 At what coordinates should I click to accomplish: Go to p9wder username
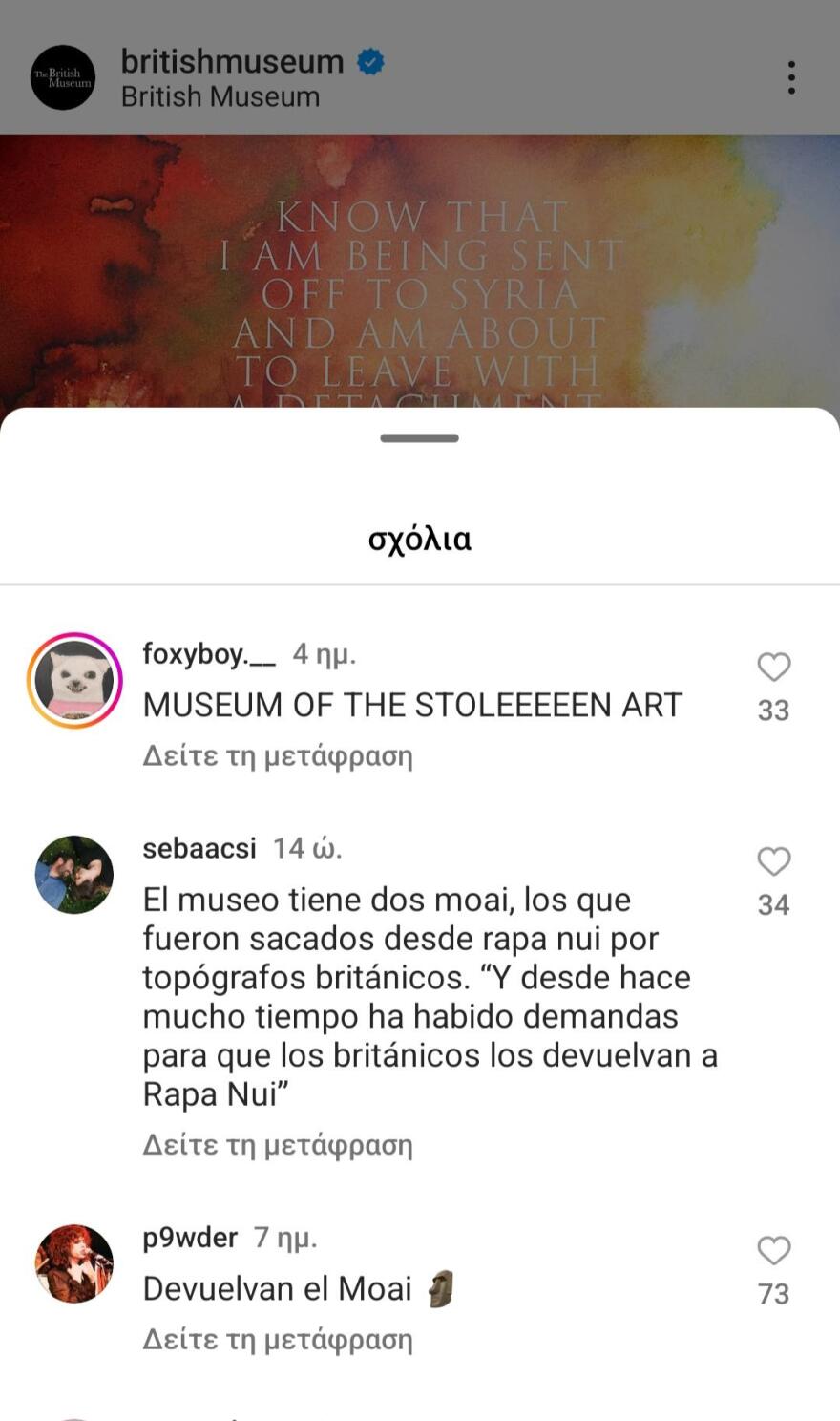(190, 1237)
